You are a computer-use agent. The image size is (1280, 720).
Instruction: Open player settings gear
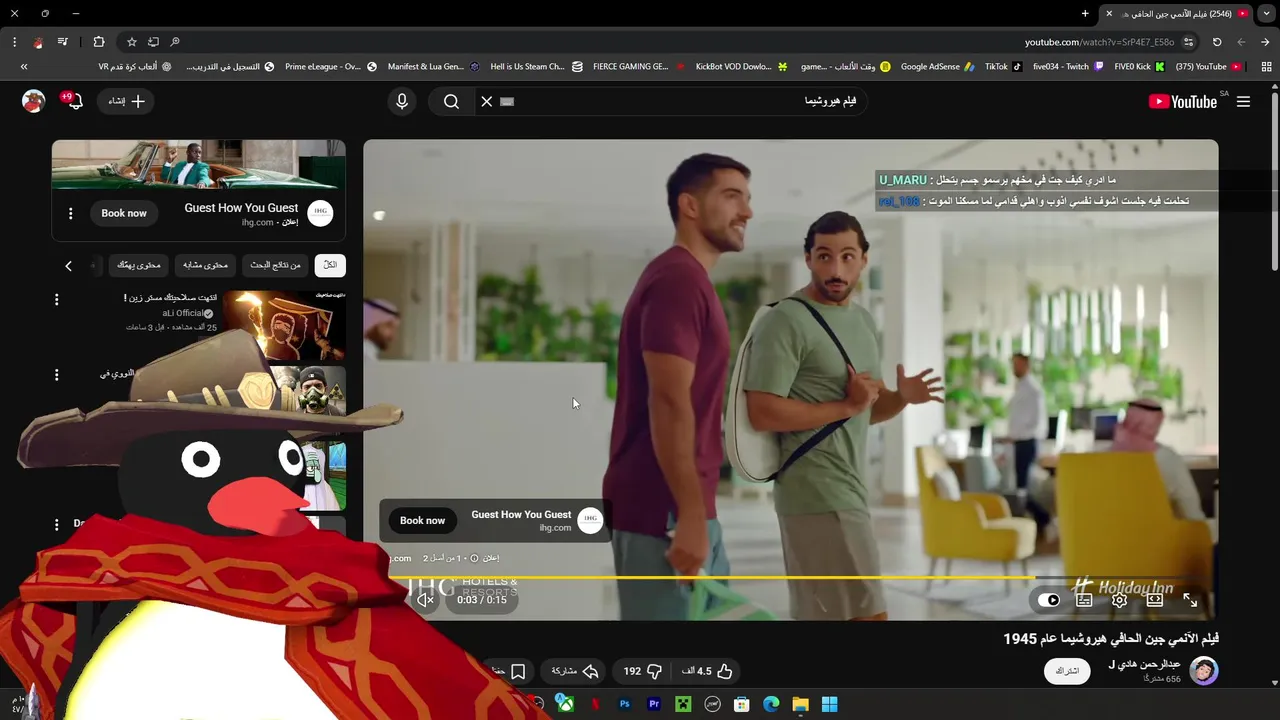tap(1119, 600)
